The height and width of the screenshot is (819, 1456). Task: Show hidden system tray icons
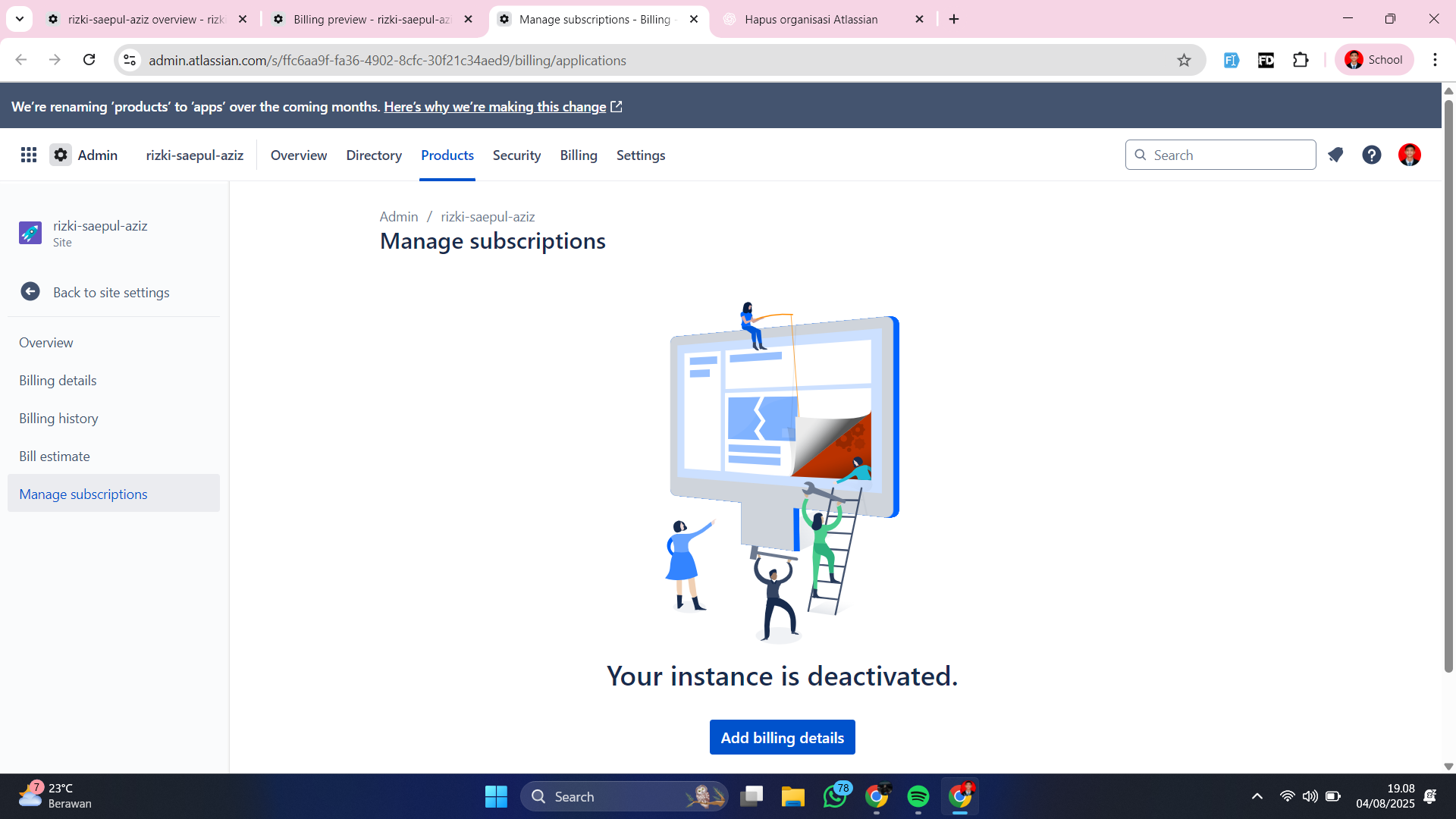click(x=1257, y=796)
